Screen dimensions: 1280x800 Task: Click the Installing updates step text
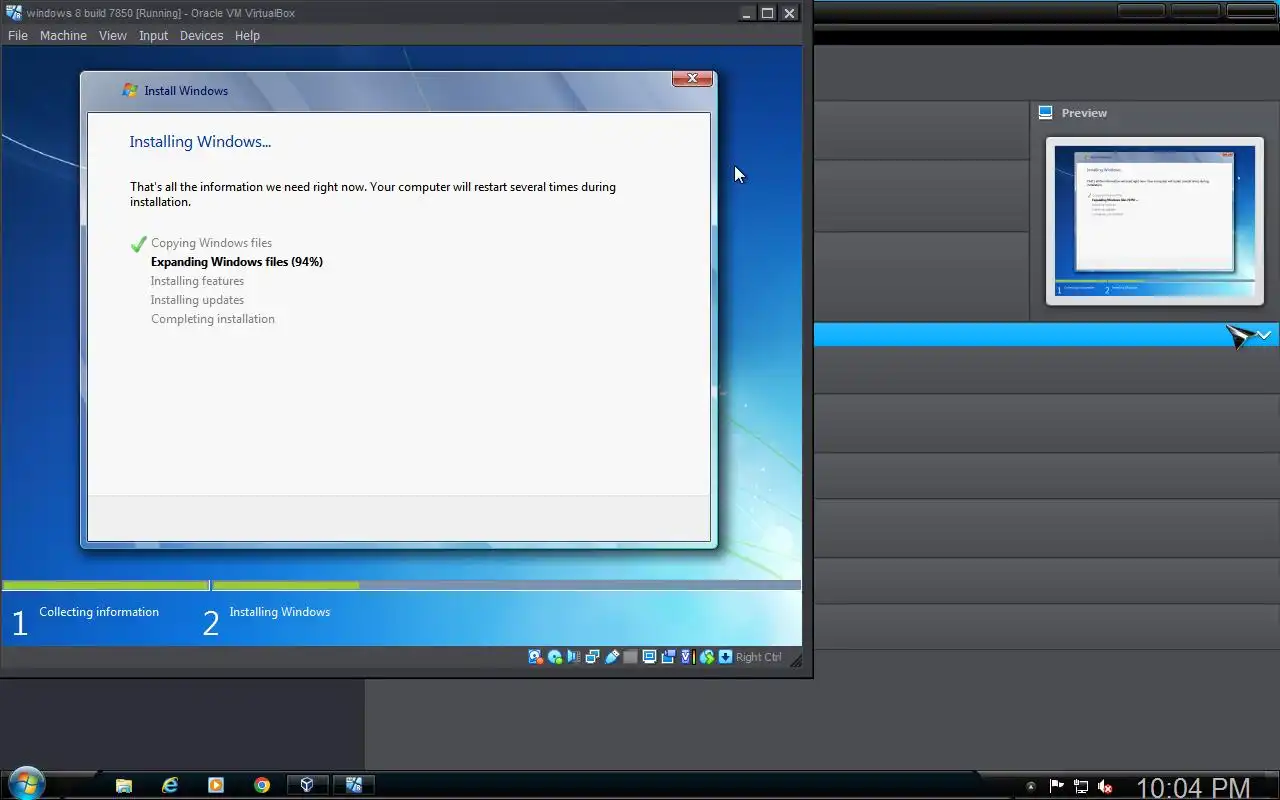(197, 300)
